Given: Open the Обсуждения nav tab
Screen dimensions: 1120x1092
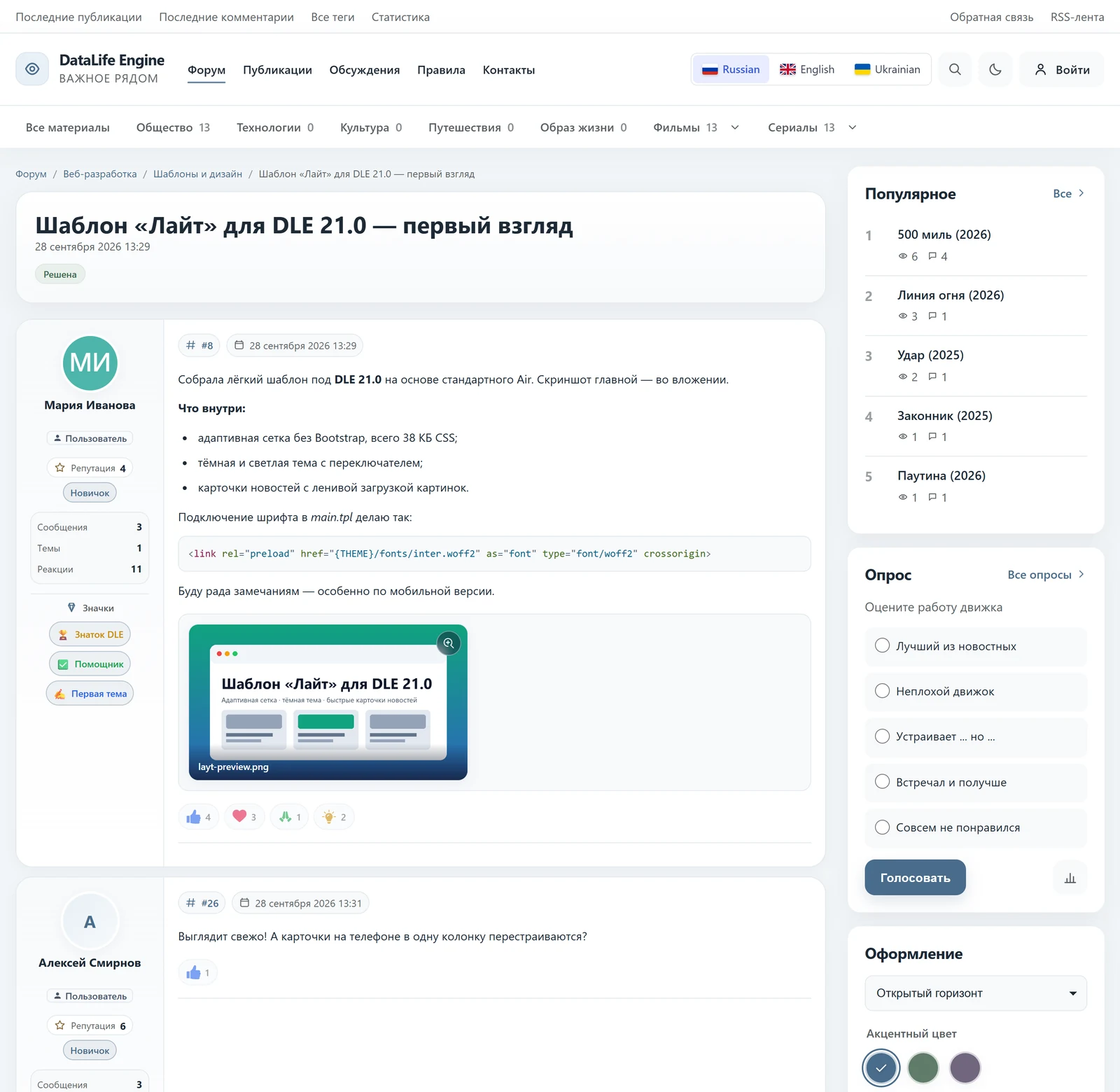Looking at the screenshot, I should 365,70.
